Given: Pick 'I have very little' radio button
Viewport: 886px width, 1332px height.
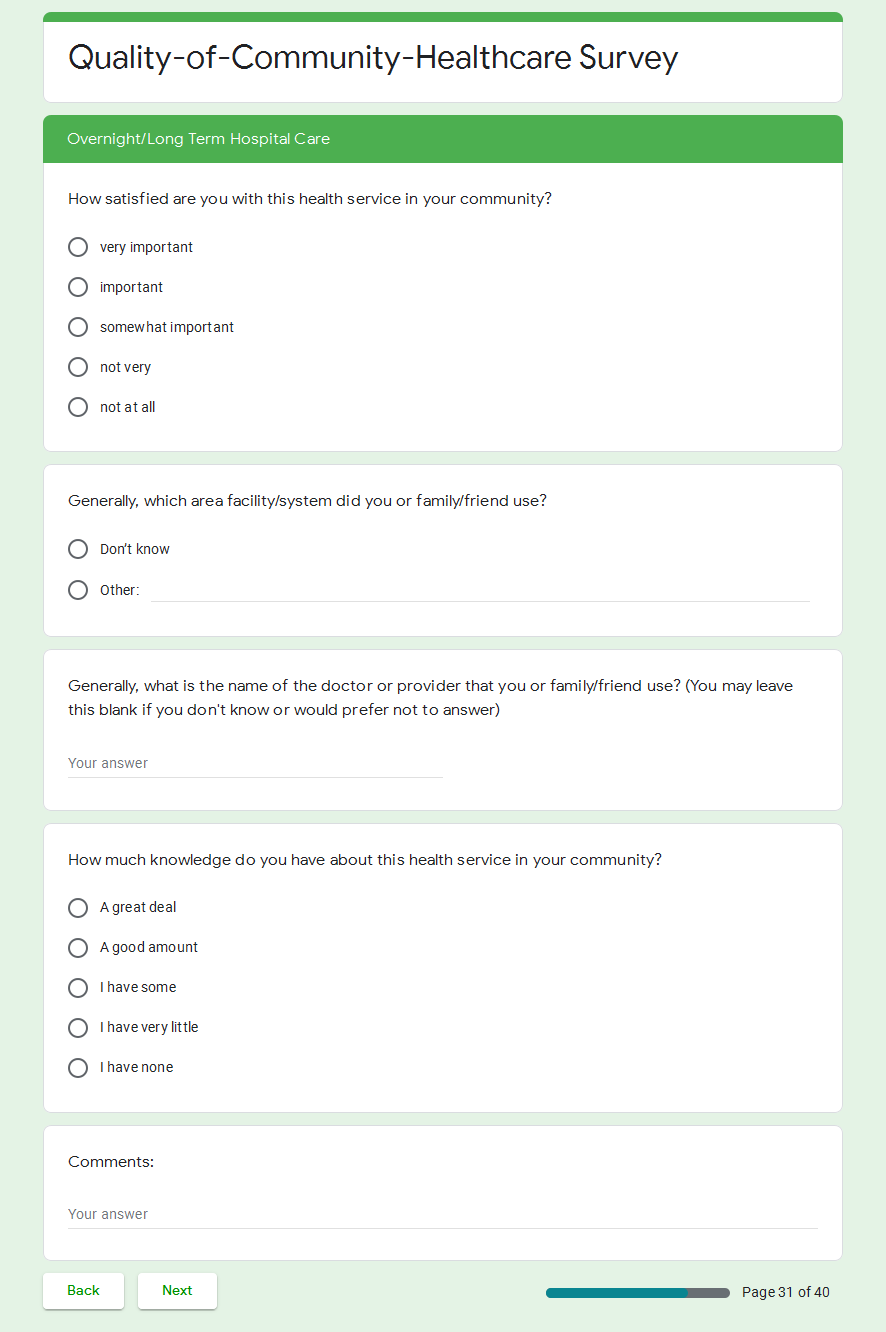Looking at the screenshot, I should (78, 1028).
